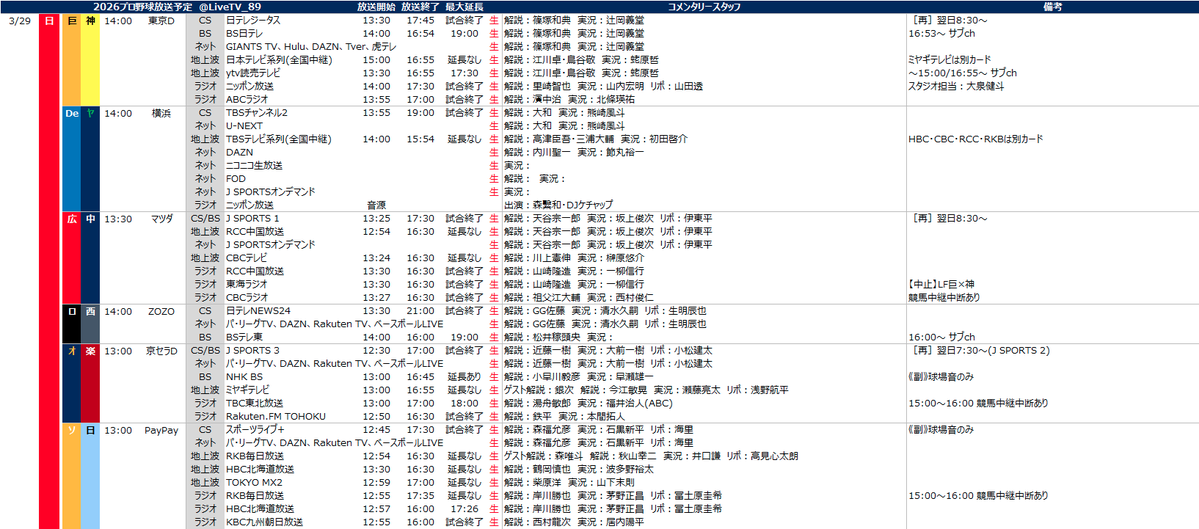Viewport: 1199px width, 529px height.
Task: Click the BSテレ東 cell
Action: click(244, 338)
